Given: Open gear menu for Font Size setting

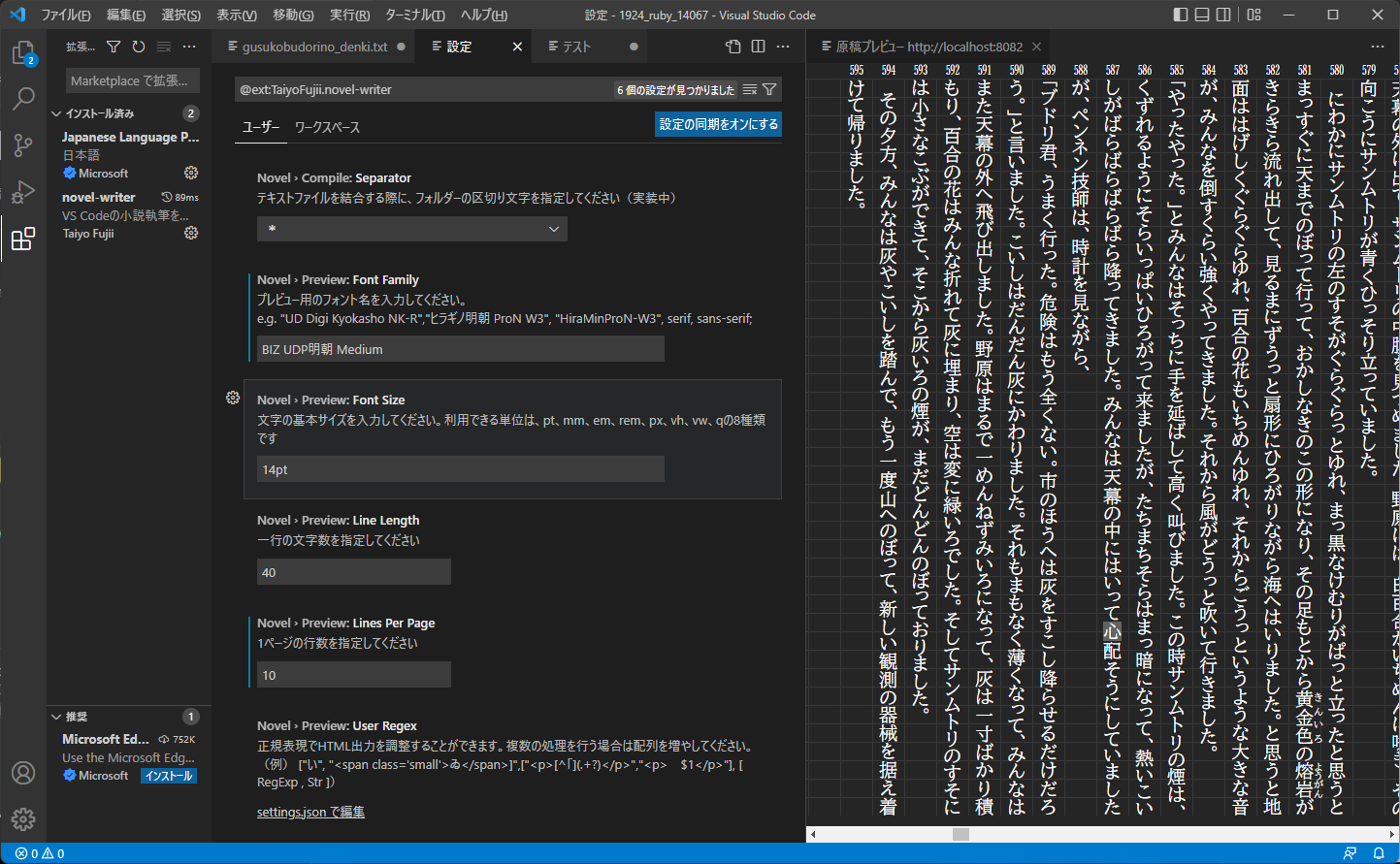Looking at the screenshot, I should (233, 398).
